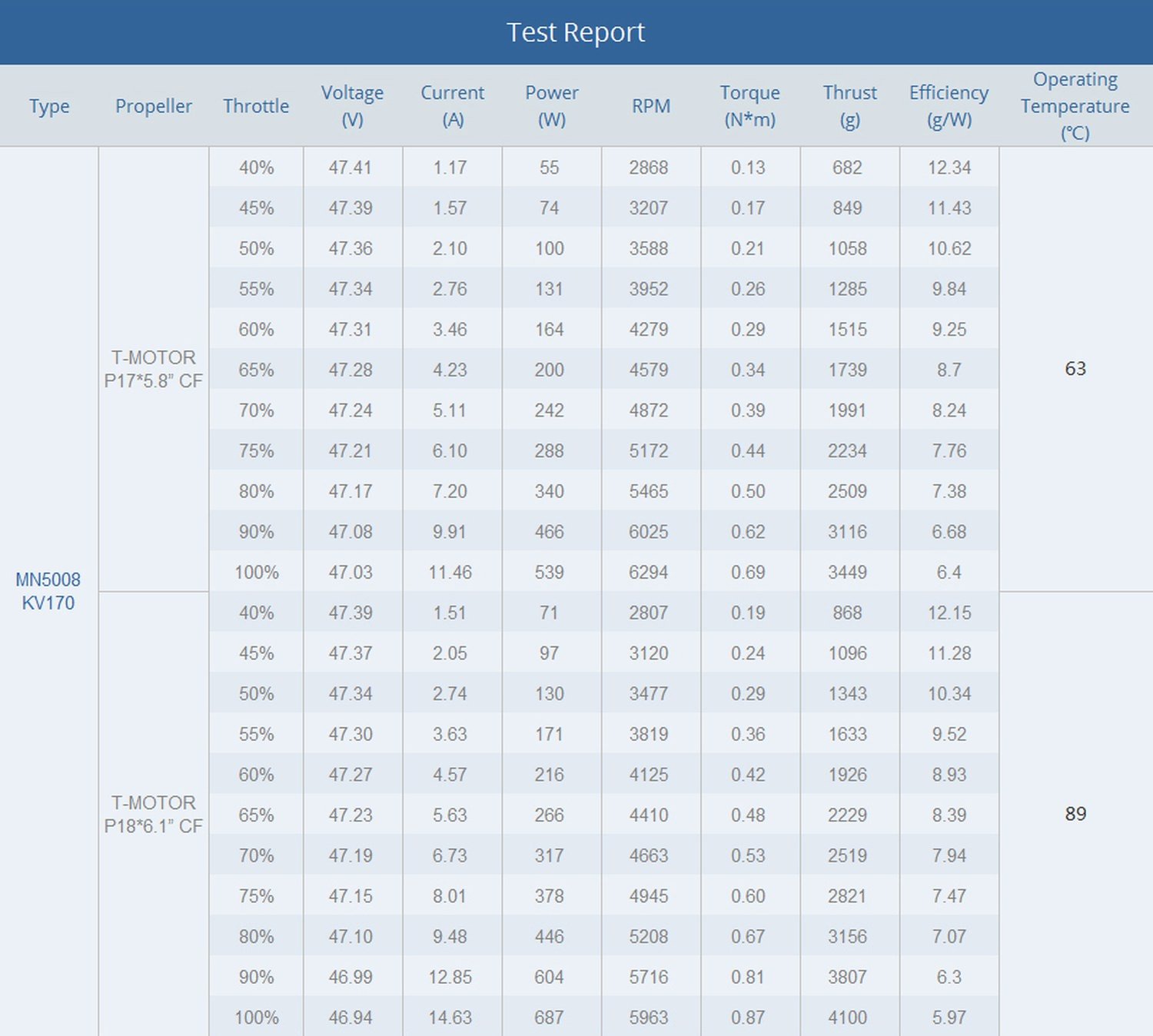This screenshot has width=1153, height=1036.
Task: Click the operating temperature value 63
Action: click(x=1075, y=369)
